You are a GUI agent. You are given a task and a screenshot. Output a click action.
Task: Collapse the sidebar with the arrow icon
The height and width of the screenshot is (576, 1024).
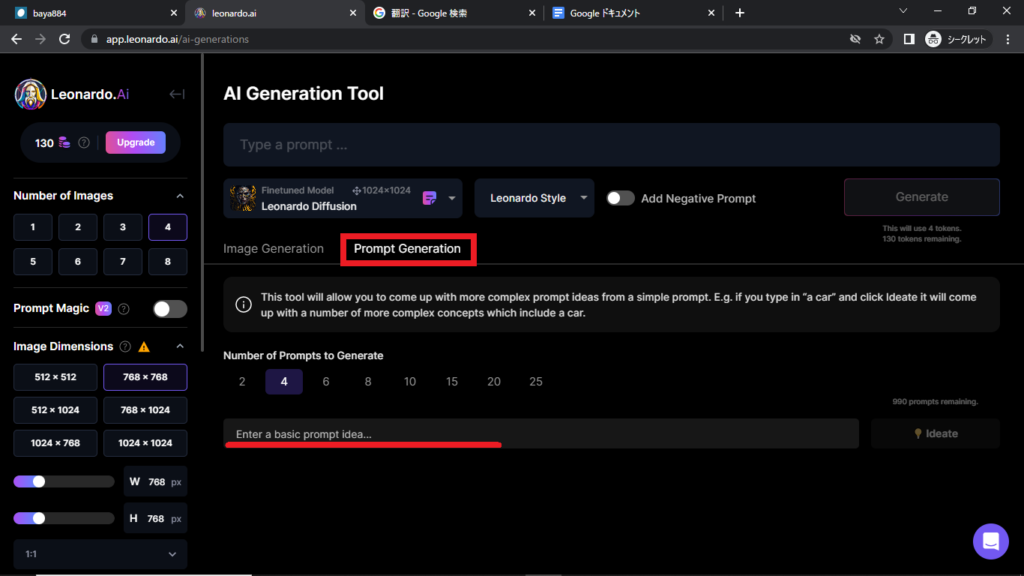177,94
